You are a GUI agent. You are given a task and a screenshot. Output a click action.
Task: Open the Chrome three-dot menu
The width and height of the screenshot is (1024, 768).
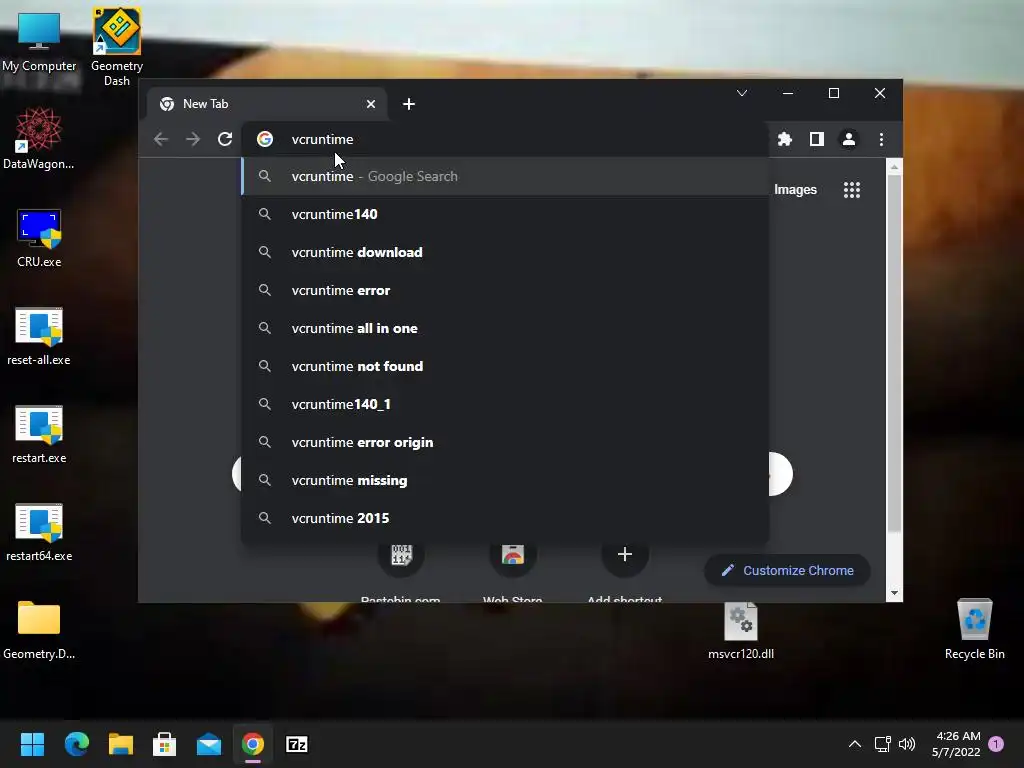(x=881, y=139)
